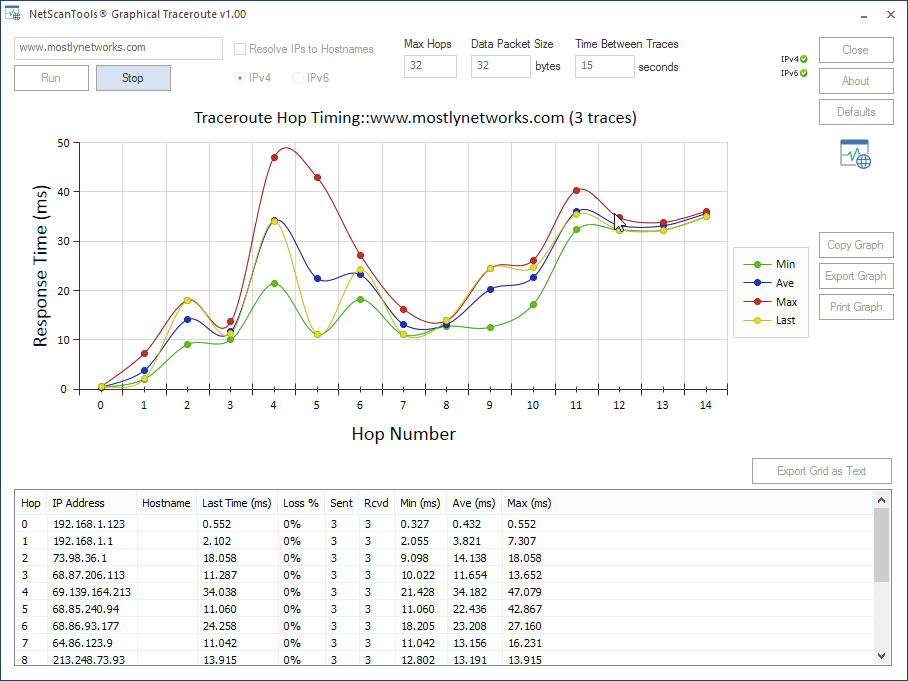The width and height of the screenshot is (908, 681).
Task: Click the Max (ms) column header
Action: (529, 503)
